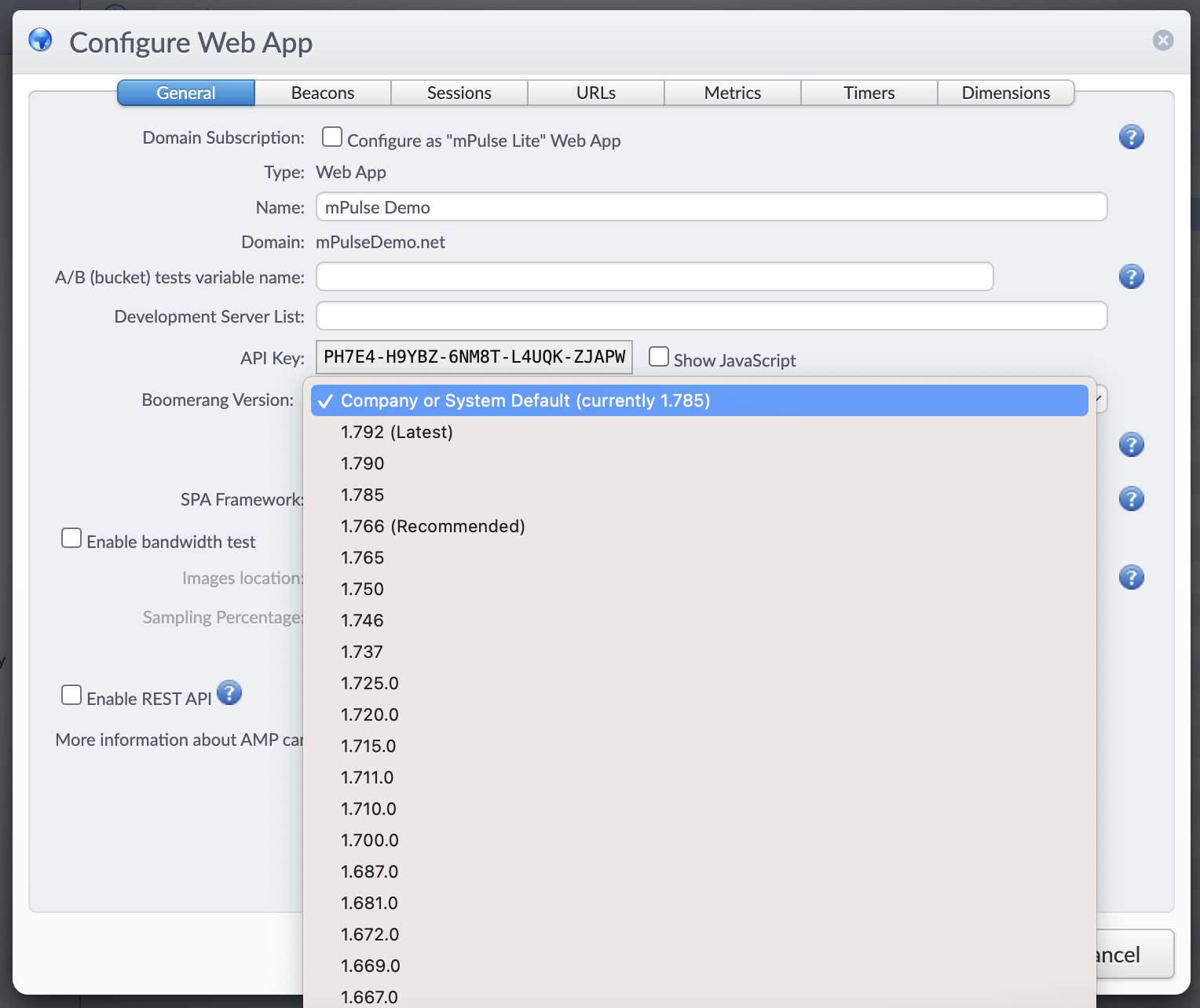
Task: Choose 1.766 (Recommended) from version list
Action: [433, 527]
